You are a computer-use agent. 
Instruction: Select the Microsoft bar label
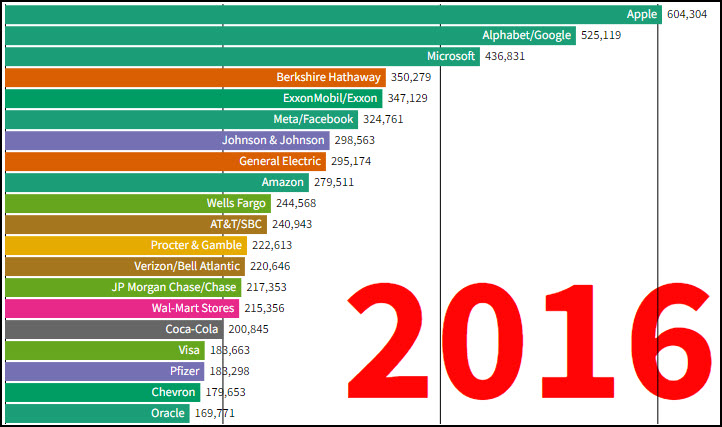click(x=451, y=56)
